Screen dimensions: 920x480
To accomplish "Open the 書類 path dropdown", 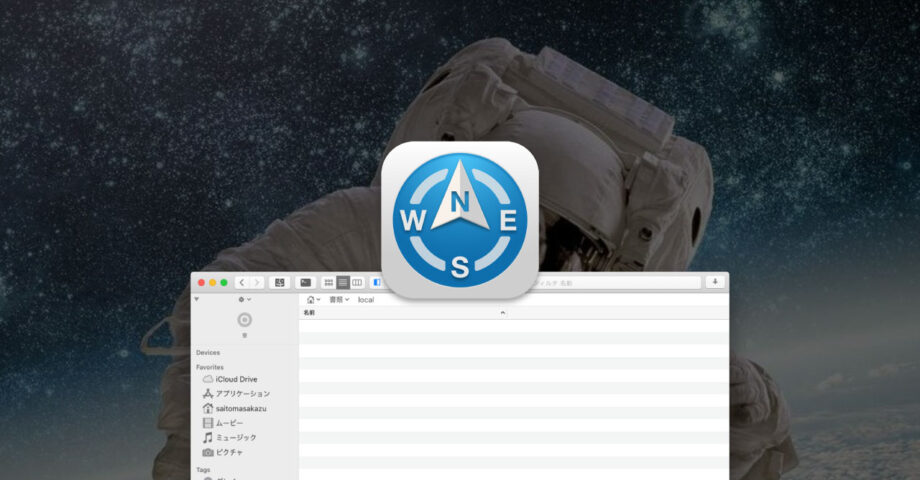I will pos(339,300).
